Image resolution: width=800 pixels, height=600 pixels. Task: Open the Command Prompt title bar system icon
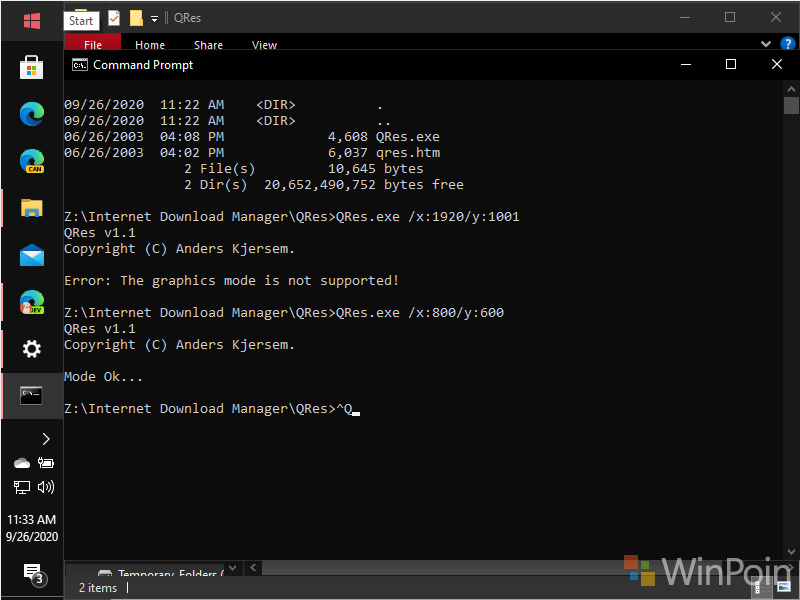(x=80, y=65)
